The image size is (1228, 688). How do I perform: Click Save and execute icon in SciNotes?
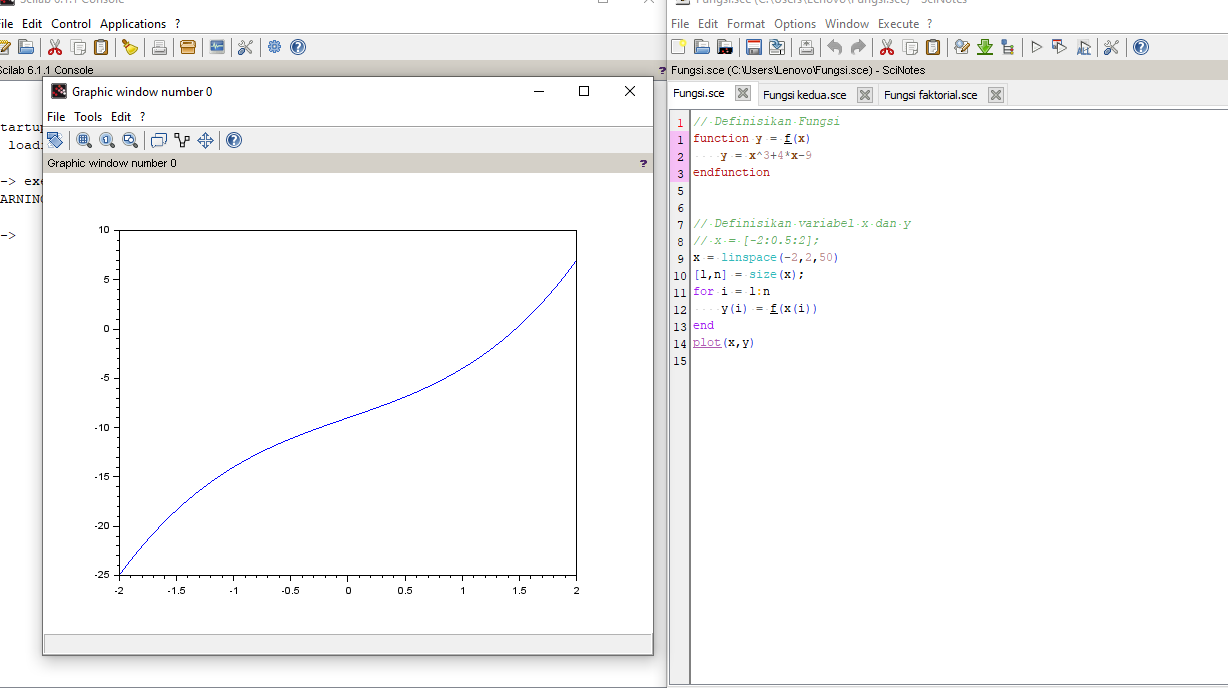point(1060,47)
